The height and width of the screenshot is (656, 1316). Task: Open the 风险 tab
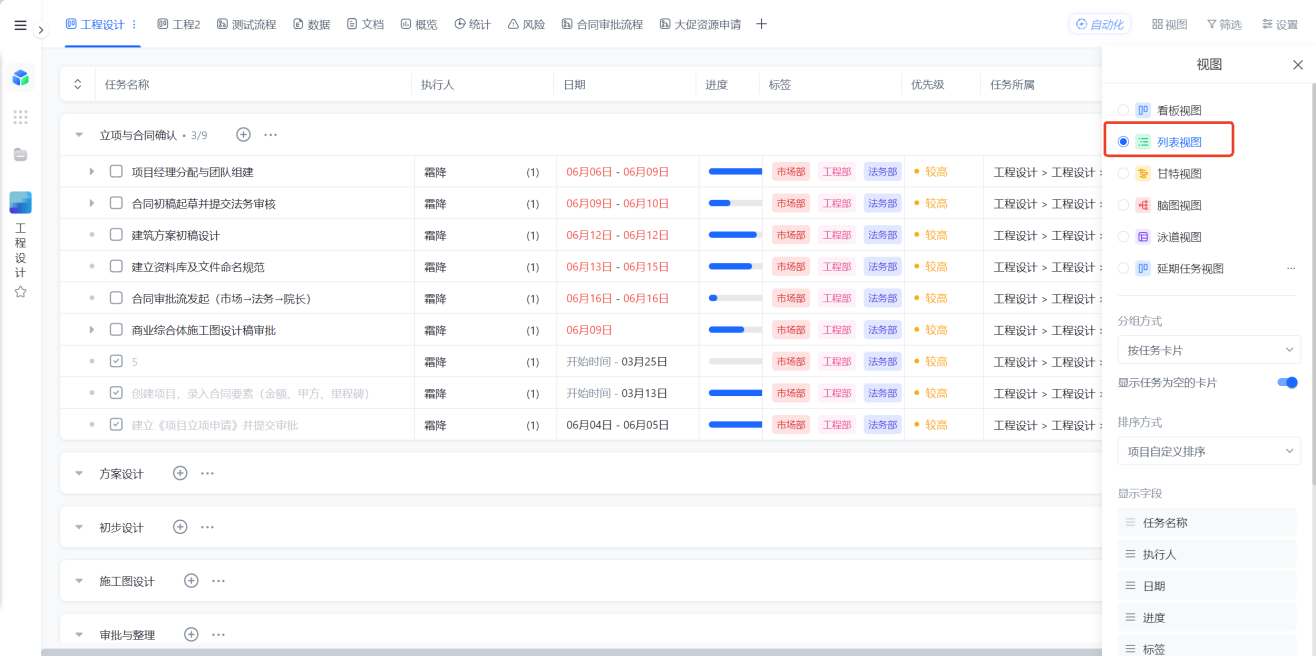coord(526,24)
